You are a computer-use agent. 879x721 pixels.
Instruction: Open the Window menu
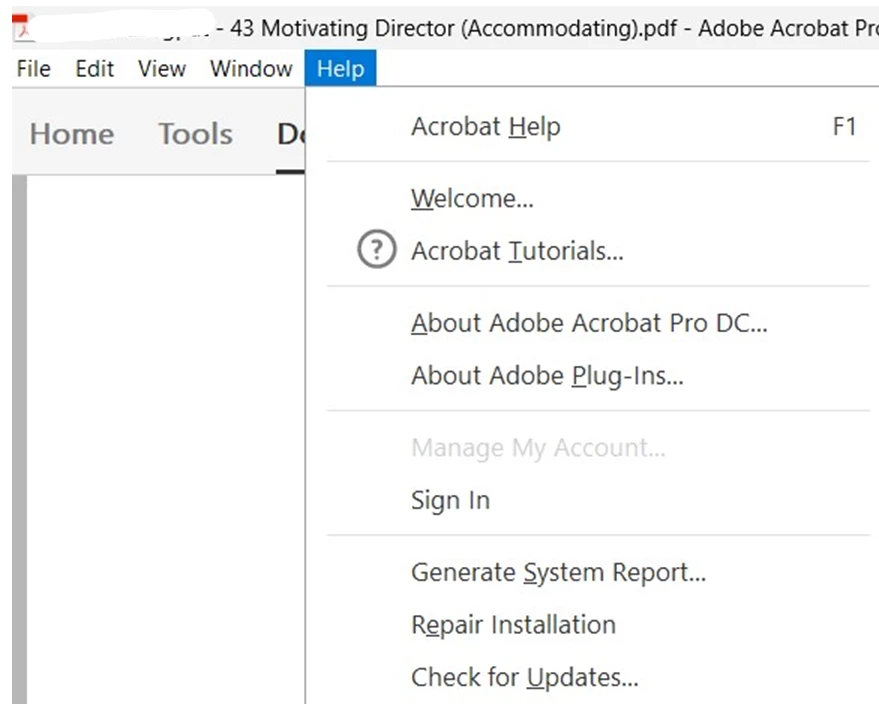251,68
